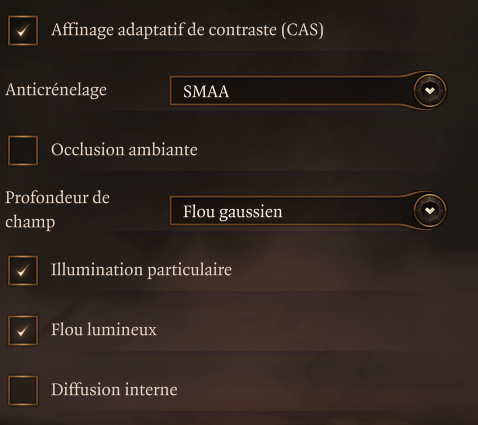Click the round chevron icon beside Flou gaussien
Screen dimensions: 478x425
430,210
